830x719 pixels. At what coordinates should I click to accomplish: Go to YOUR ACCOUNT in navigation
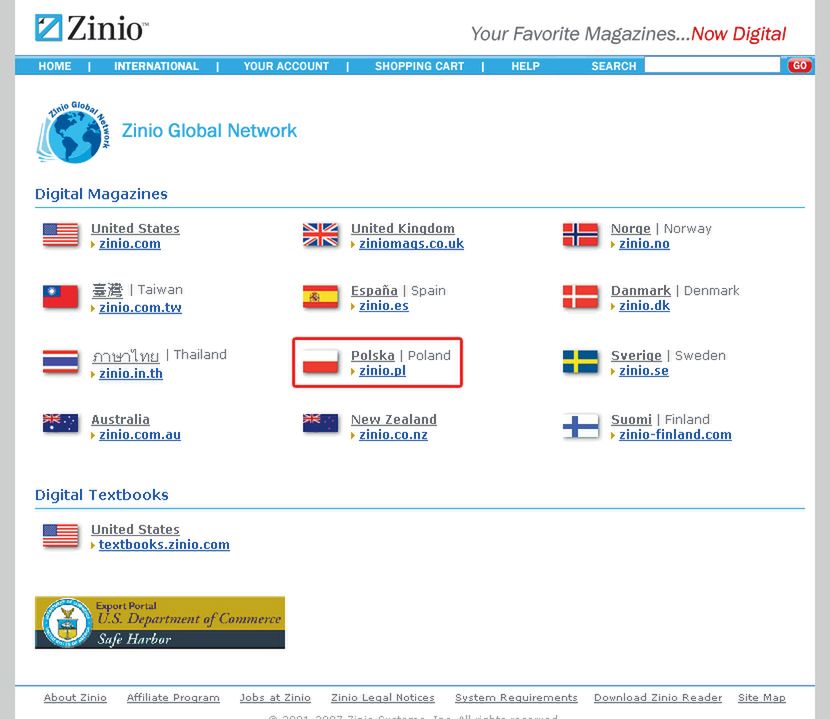286,66
